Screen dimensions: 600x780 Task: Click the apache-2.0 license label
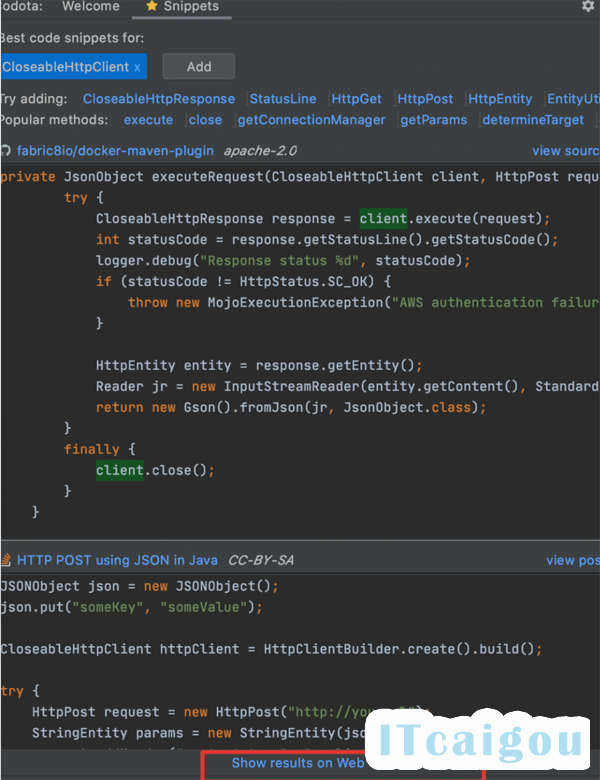260,151
